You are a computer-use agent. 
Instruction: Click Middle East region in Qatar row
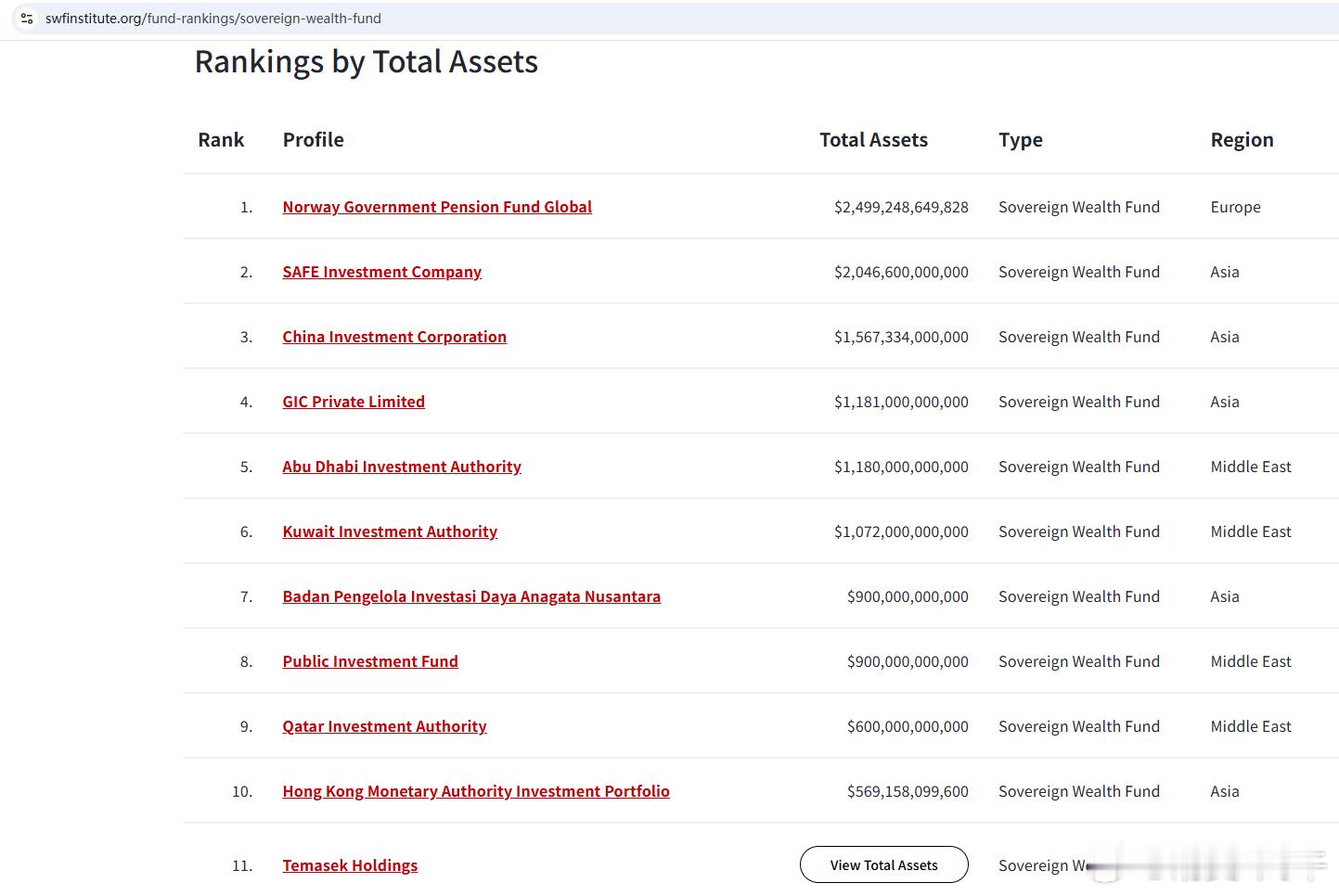click(x=1251, y=726)
